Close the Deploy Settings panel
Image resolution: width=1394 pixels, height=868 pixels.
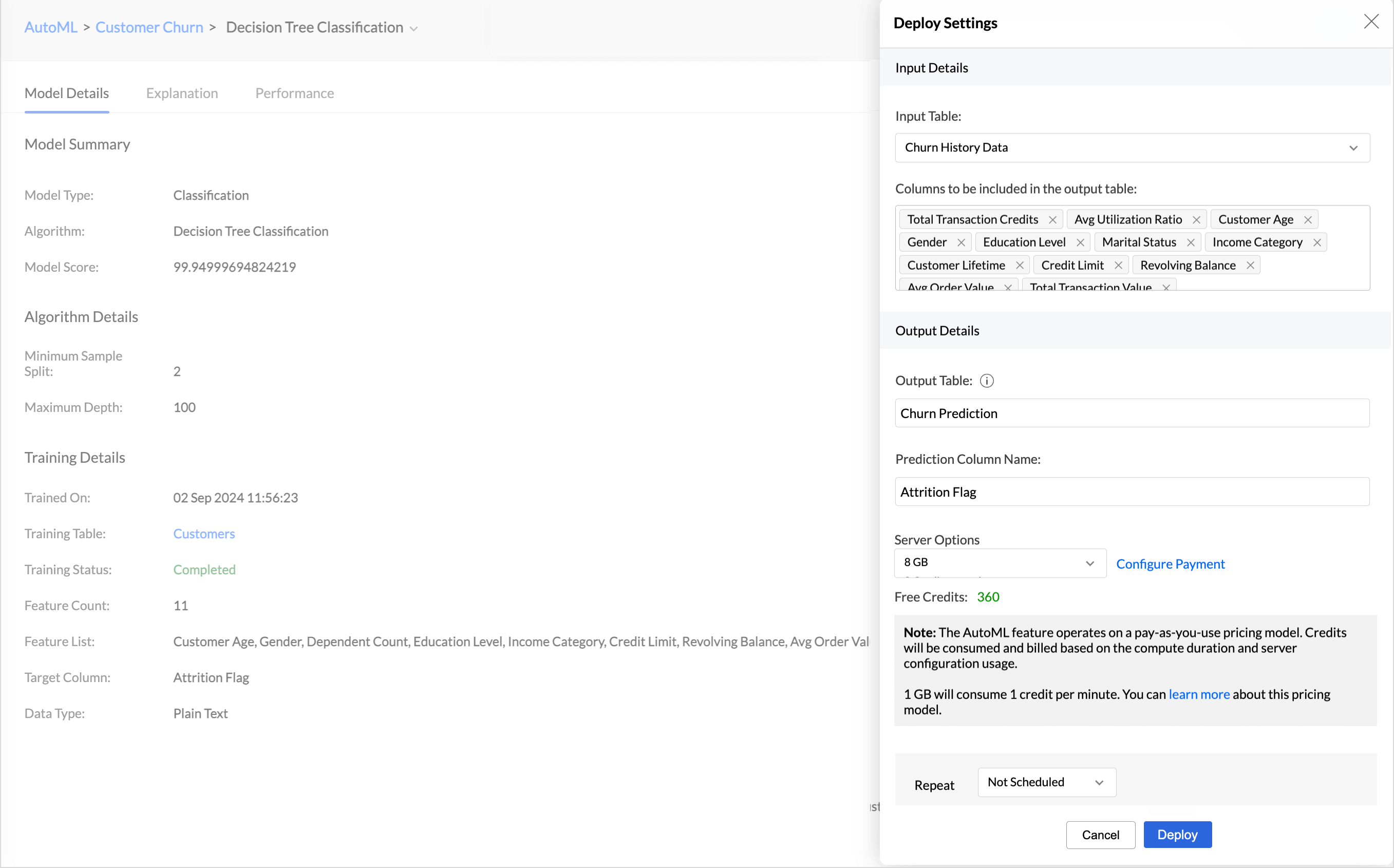pyautogui.click(x=1371, y=22)
